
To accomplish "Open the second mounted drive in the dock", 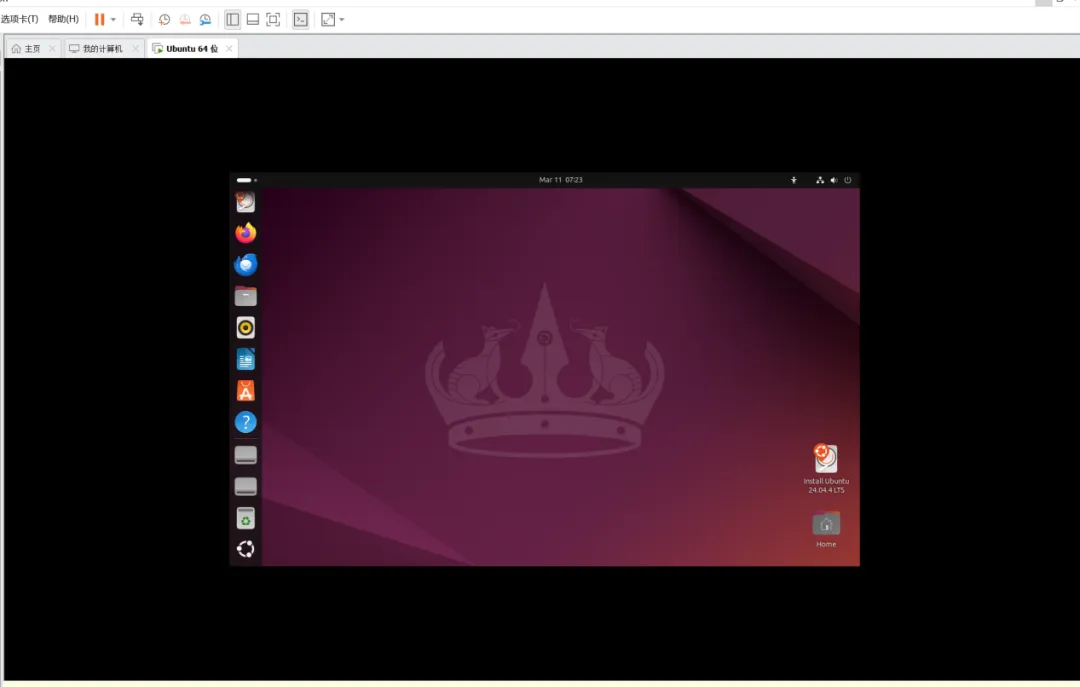I will pos(246,486).
